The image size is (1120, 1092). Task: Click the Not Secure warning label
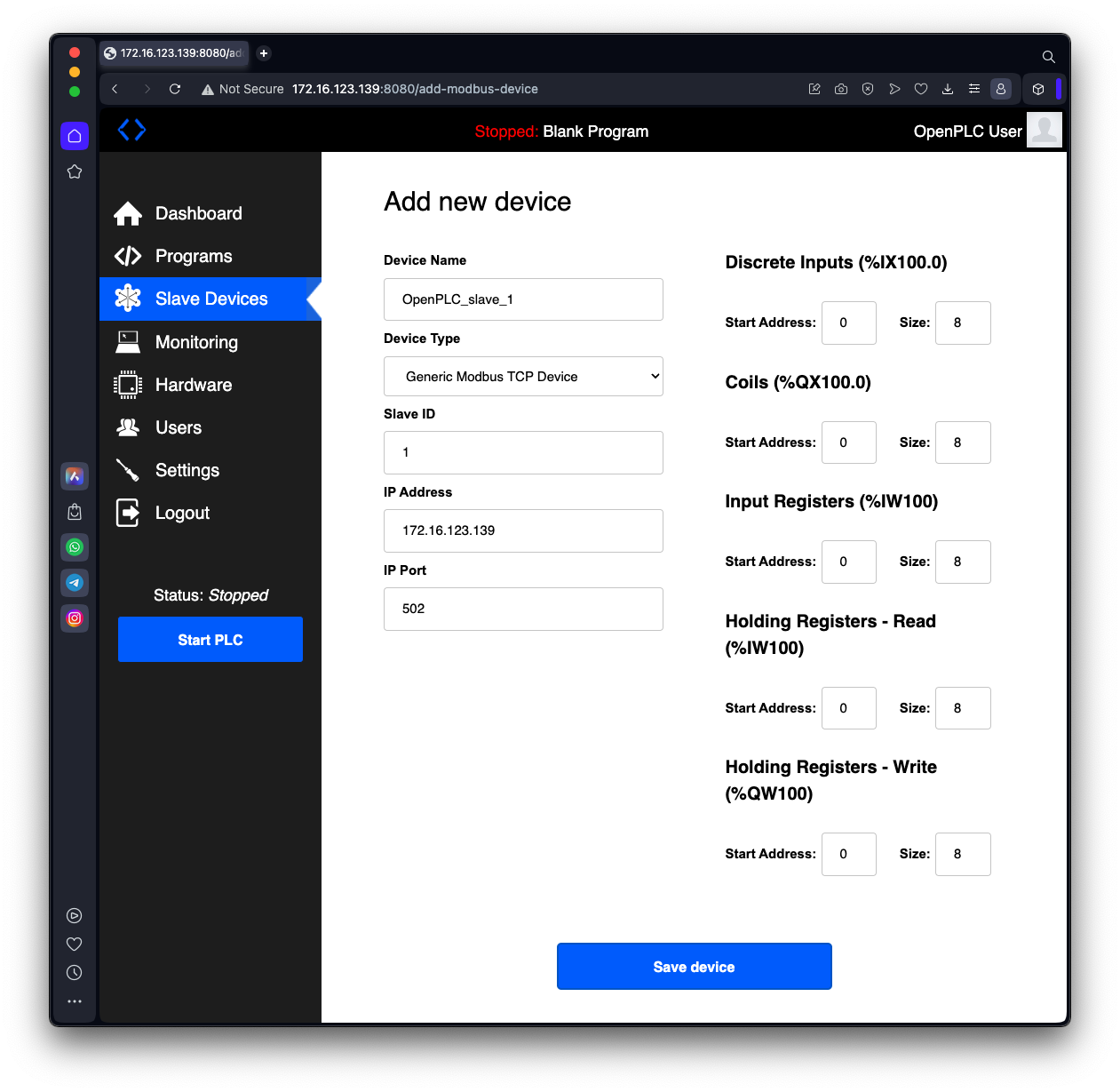pos(242,89)
